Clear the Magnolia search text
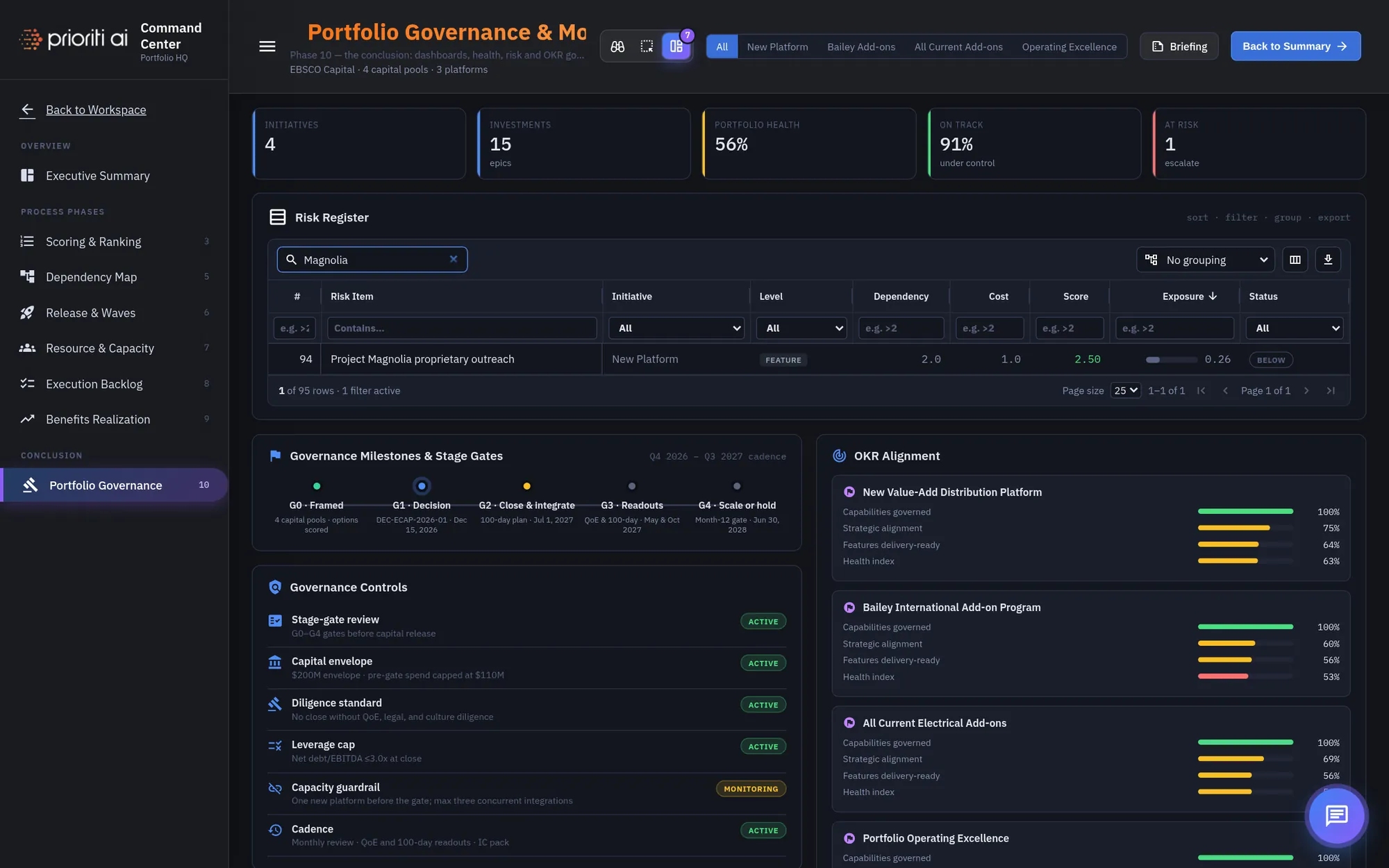The image size is (1389, 868). click(454, 259)
